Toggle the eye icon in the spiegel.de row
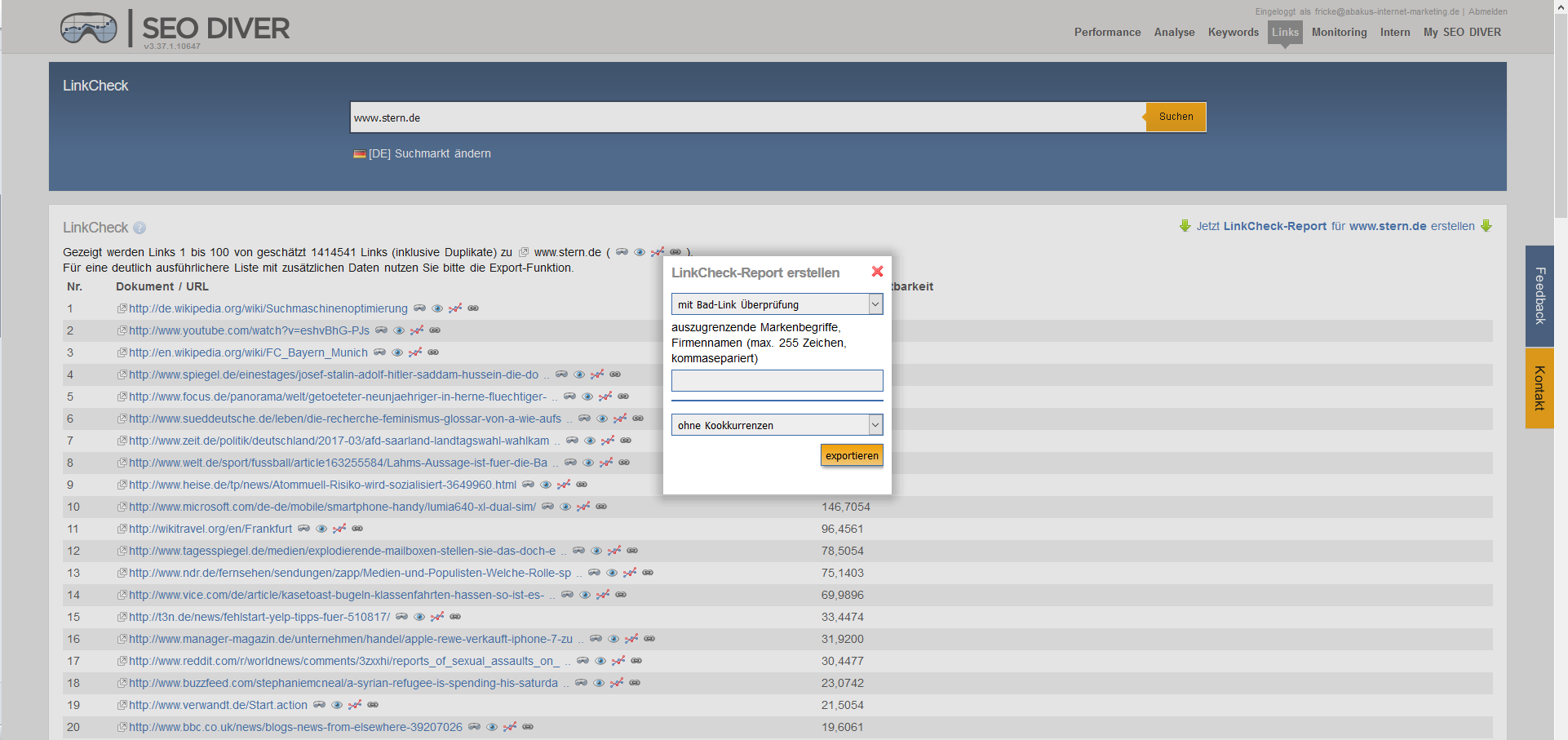The image size is (1568, 740). tap(579, 374)
